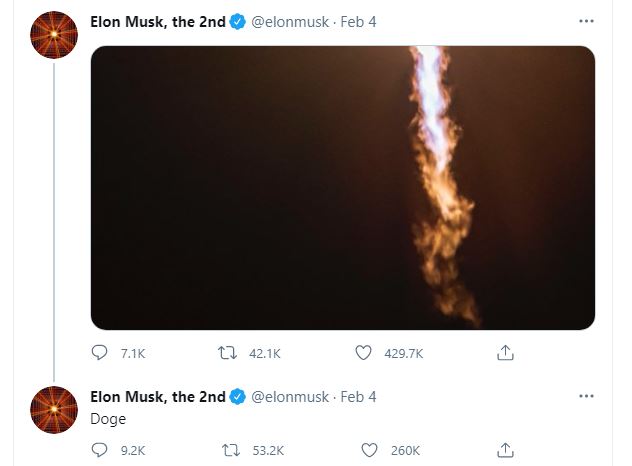This screenshot has width=632, height=466.
Task: Open Elon Musk, the 2nd name in Doge tweet
Action: click(158, 397)
